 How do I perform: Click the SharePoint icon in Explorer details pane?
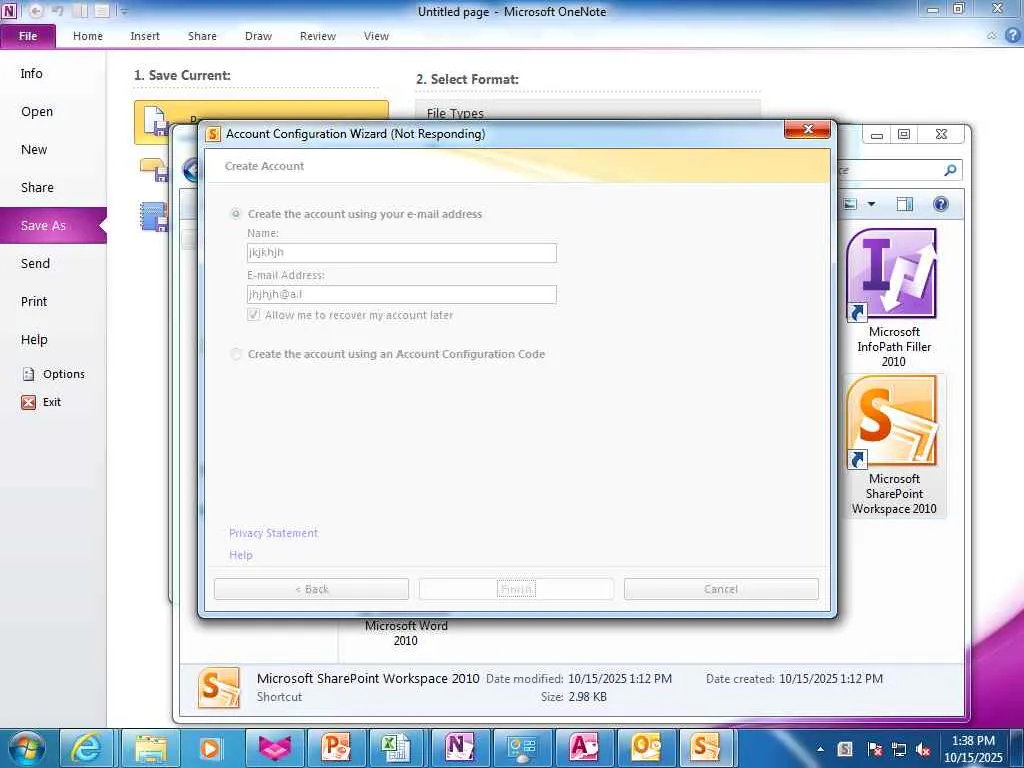pyautogui.click(x=219, y=688)
